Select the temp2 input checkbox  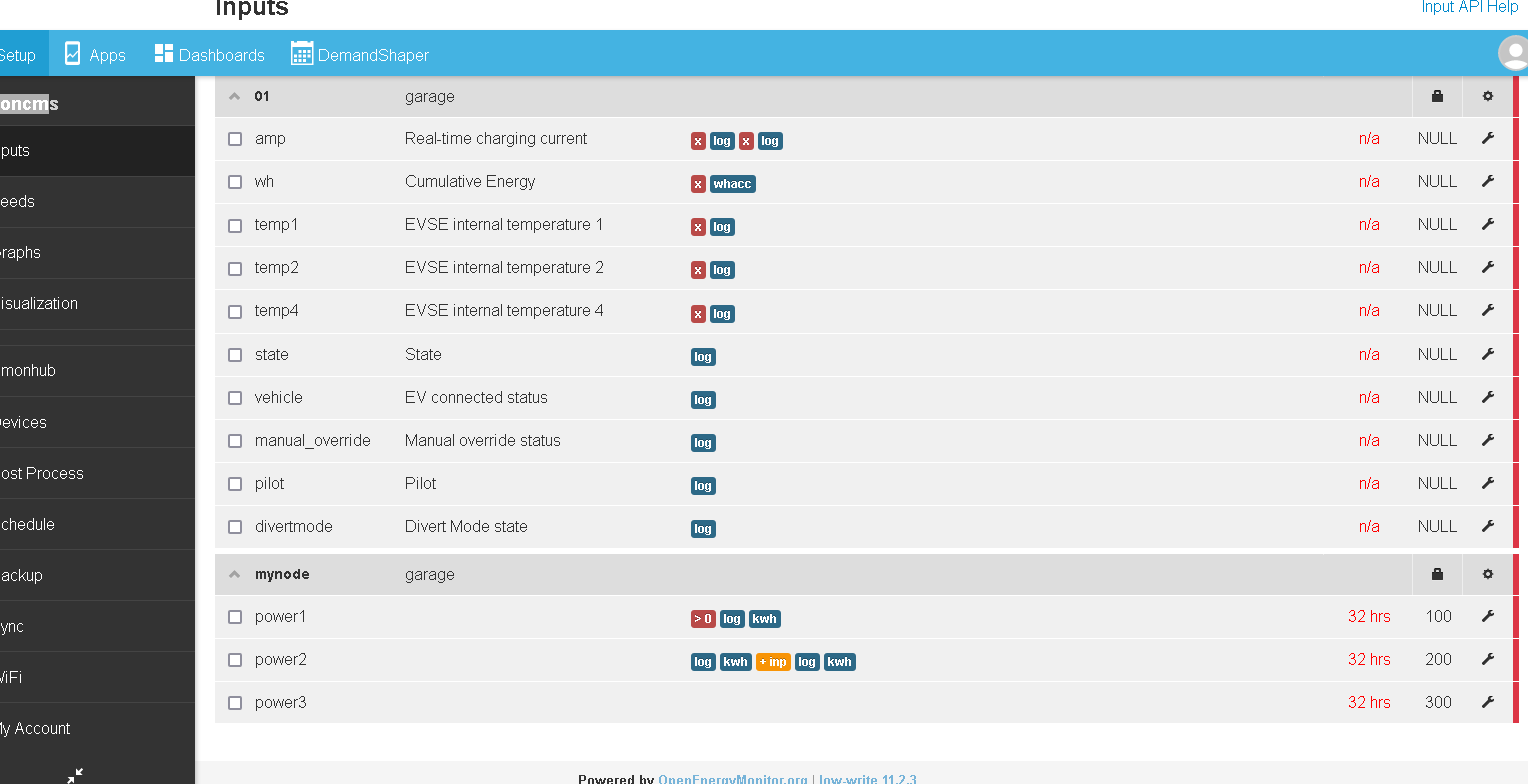[x=235, y=268]
